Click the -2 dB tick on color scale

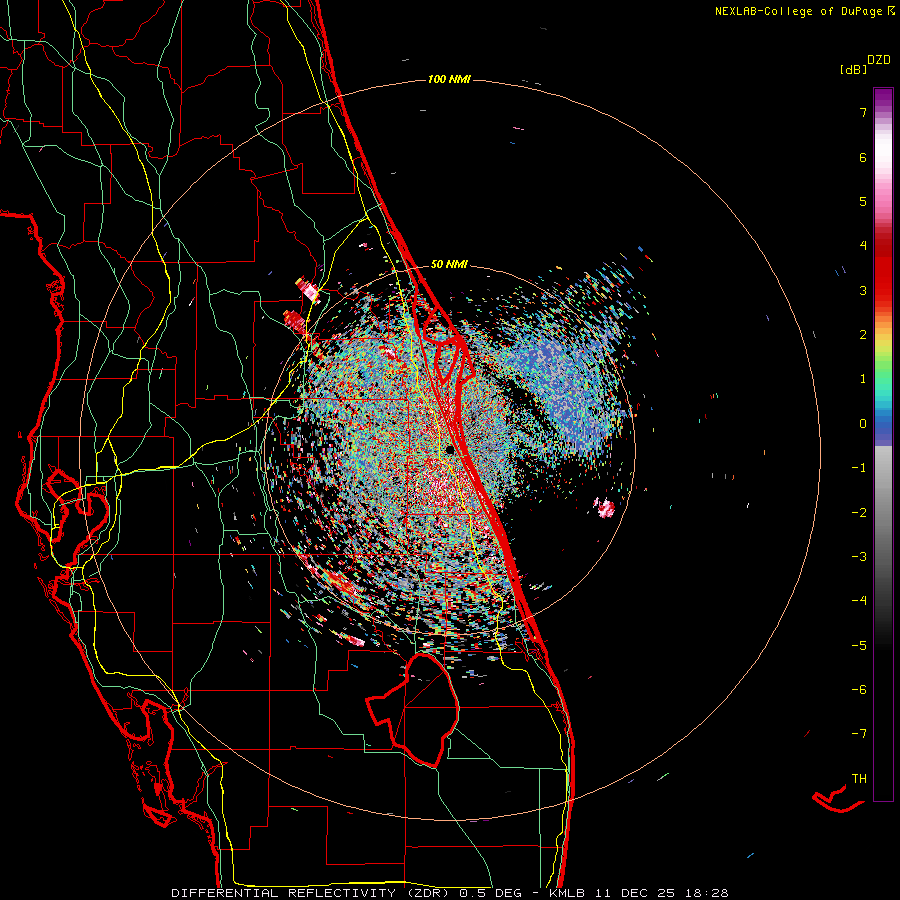(x=859, y=513)
